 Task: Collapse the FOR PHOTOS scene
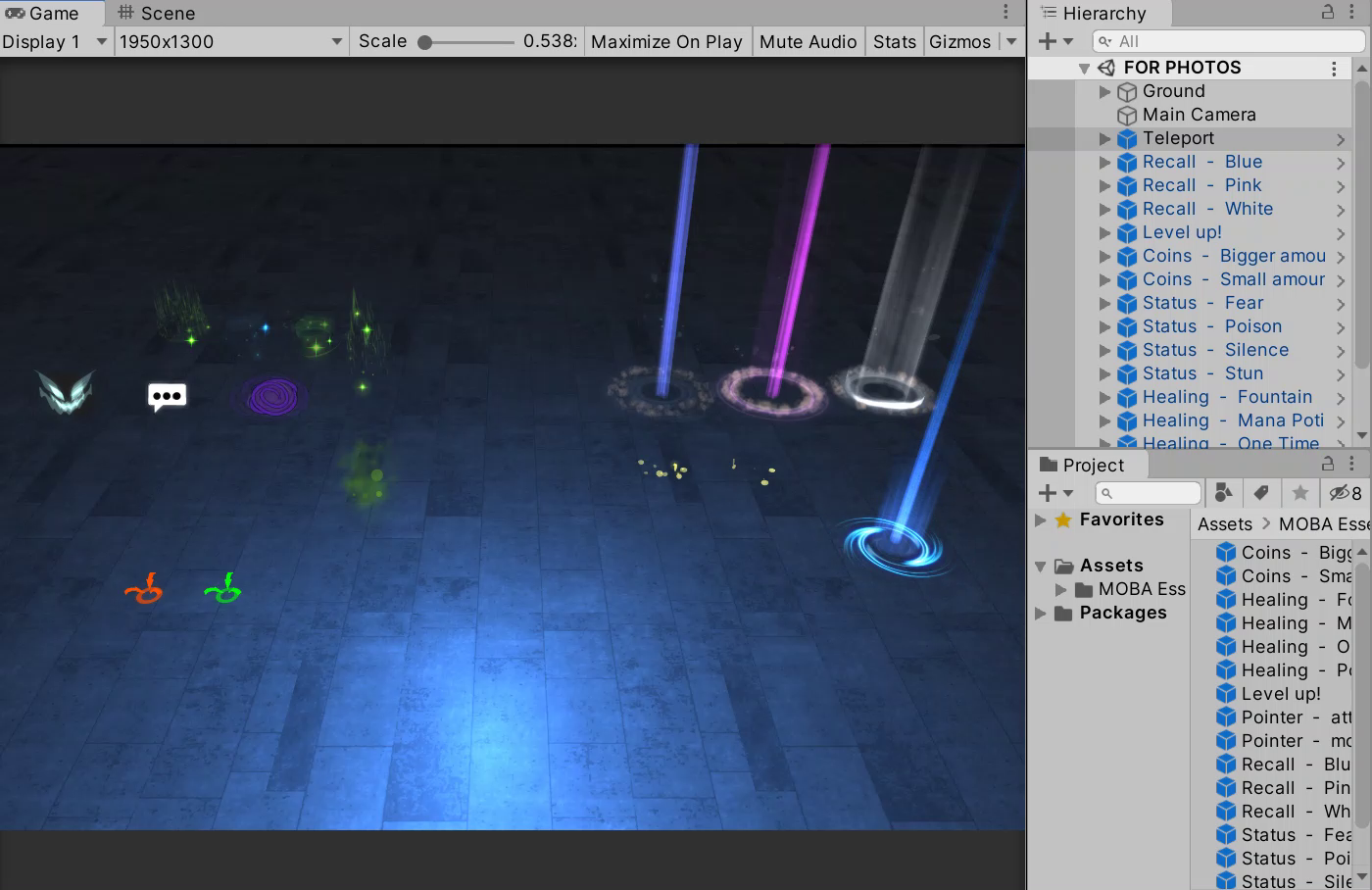(x=1084, y=68)
